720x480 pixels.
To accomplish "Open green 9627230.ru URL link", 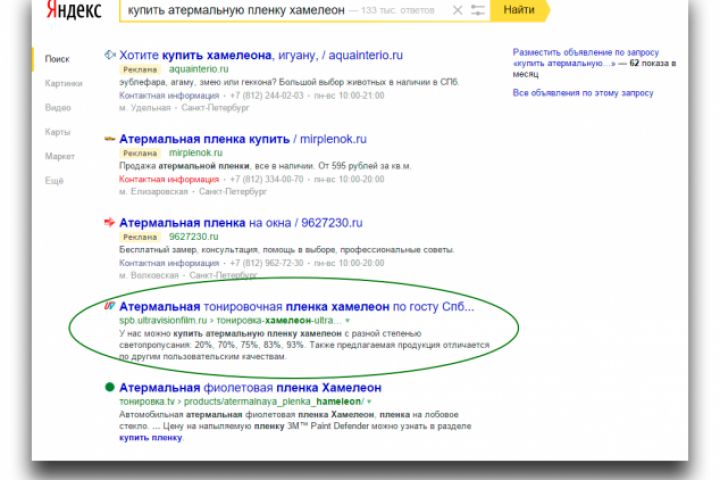I will pyautogui.click(x=193, y=237).
